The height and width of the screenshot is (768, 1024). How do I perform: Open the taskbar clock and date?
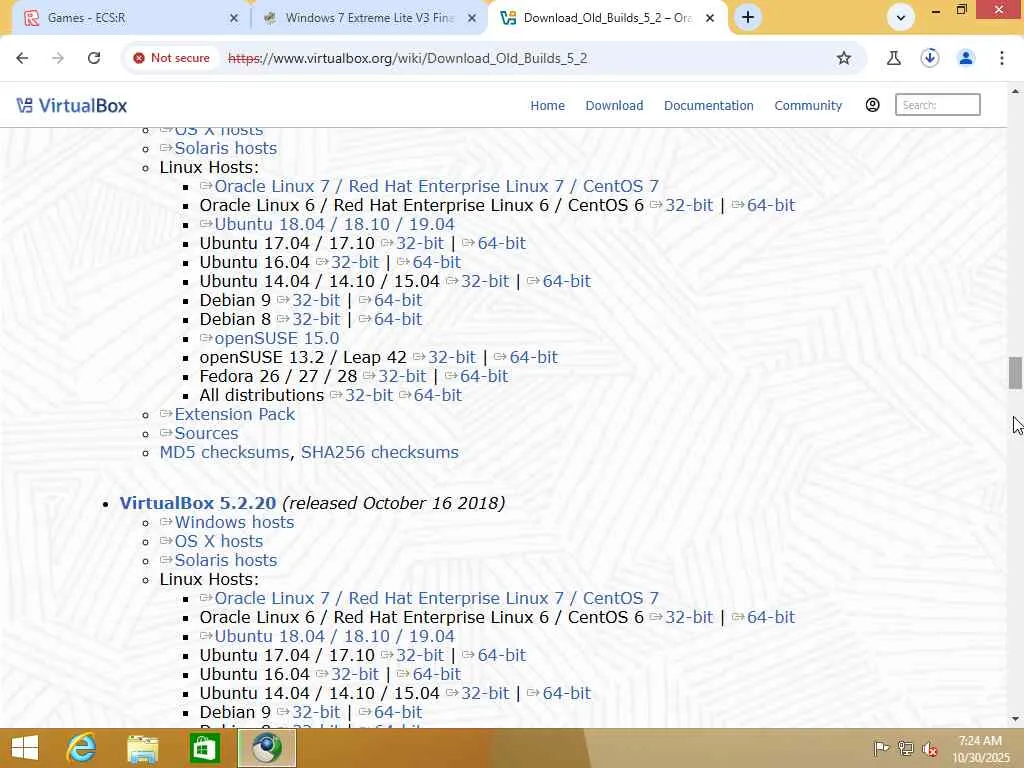(981, 749)
